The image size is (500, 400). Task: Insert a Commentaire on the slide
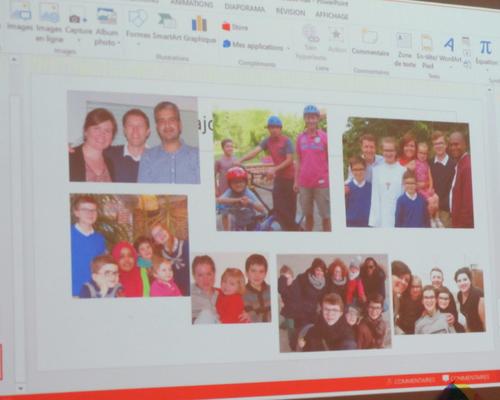tap(370, 43)
